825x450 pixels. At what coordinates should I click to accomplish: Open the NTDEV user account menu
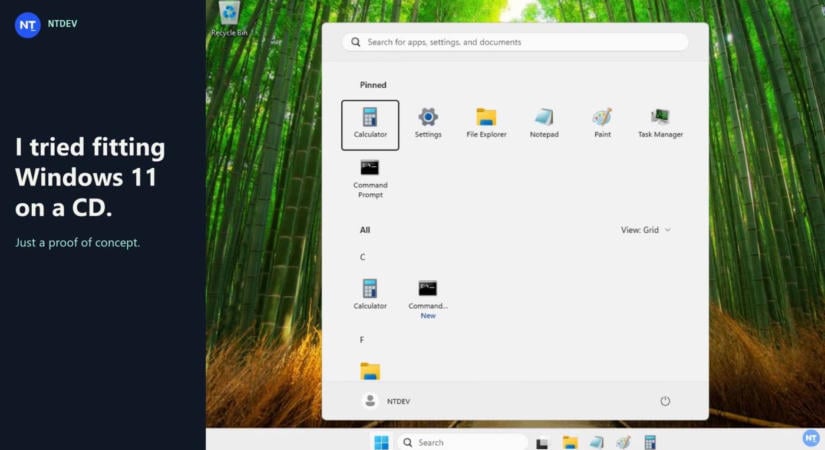click(x=386, y=401)
